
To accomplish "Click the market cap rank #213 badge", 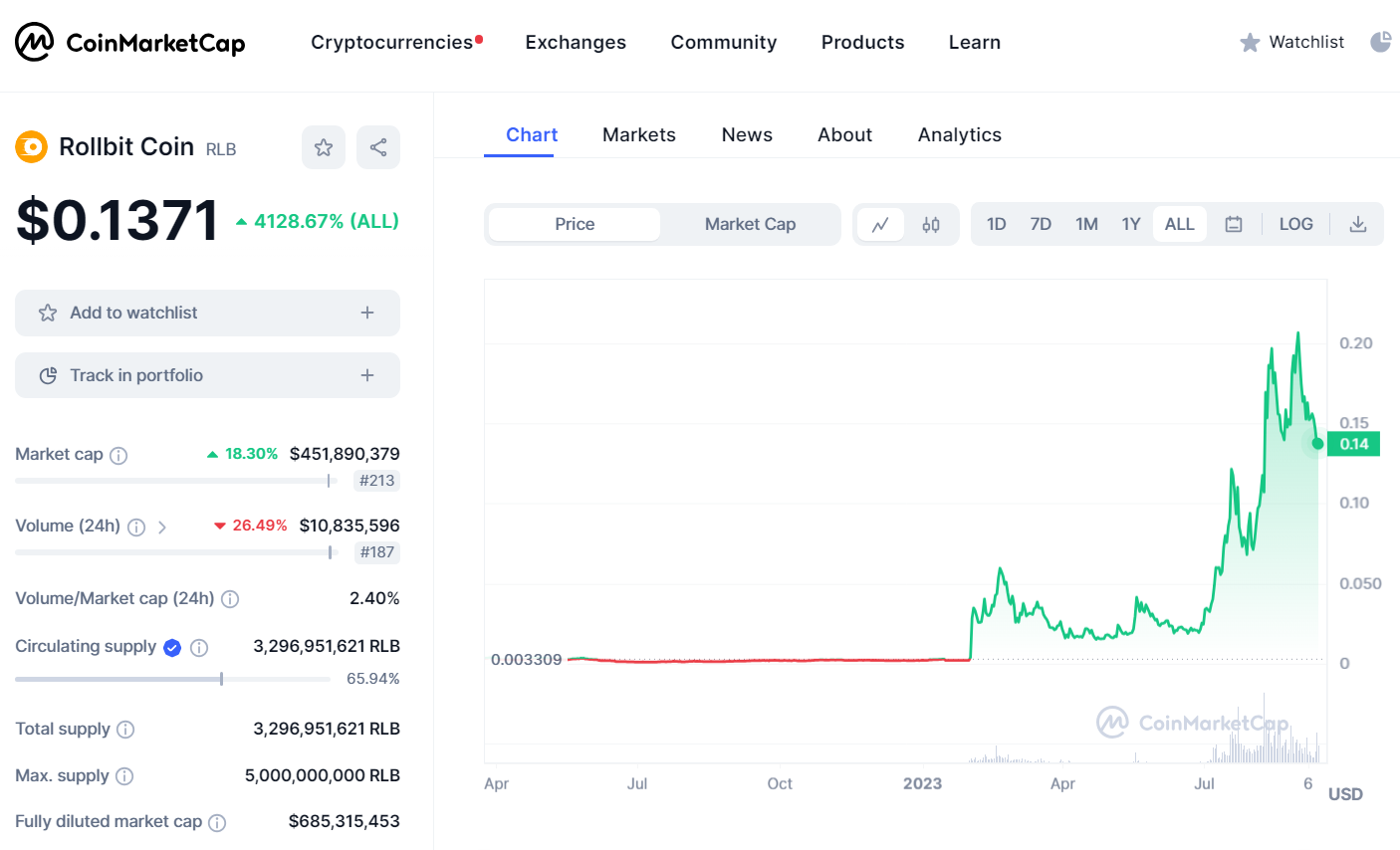I will [377, 481].
